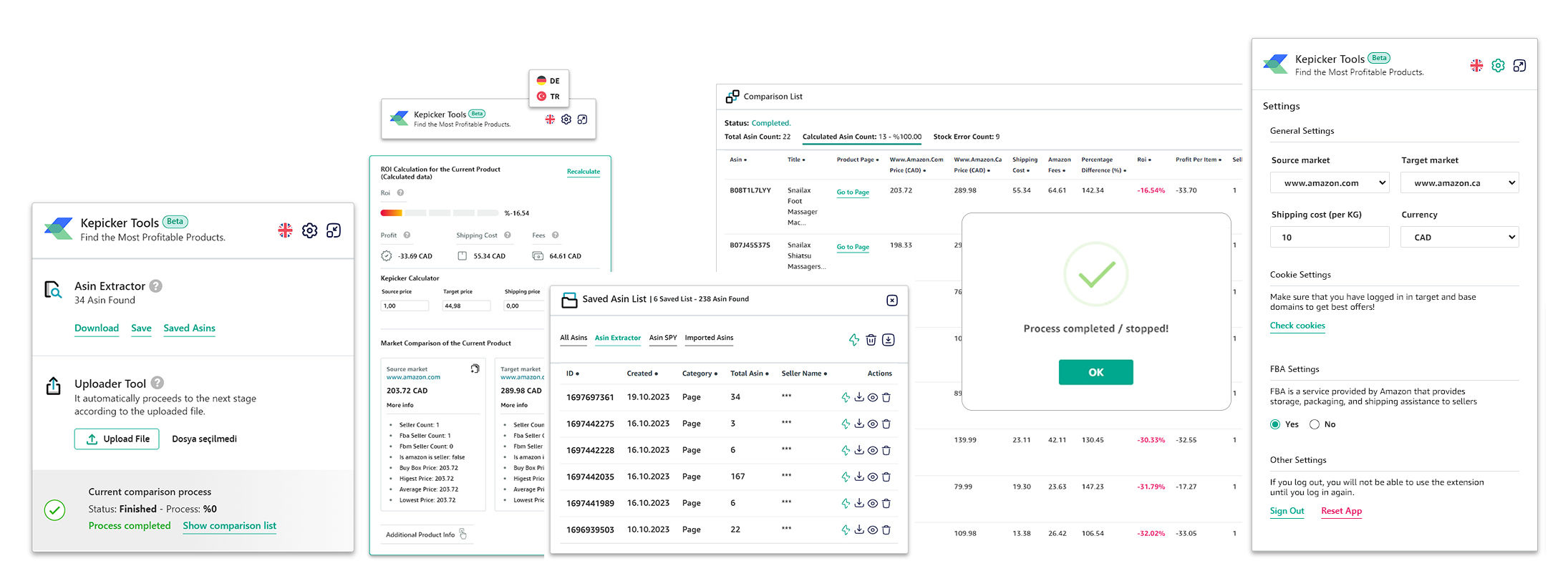
Task: Click the UK flag in main Kepicker popup
Action: tap(285, 230)
